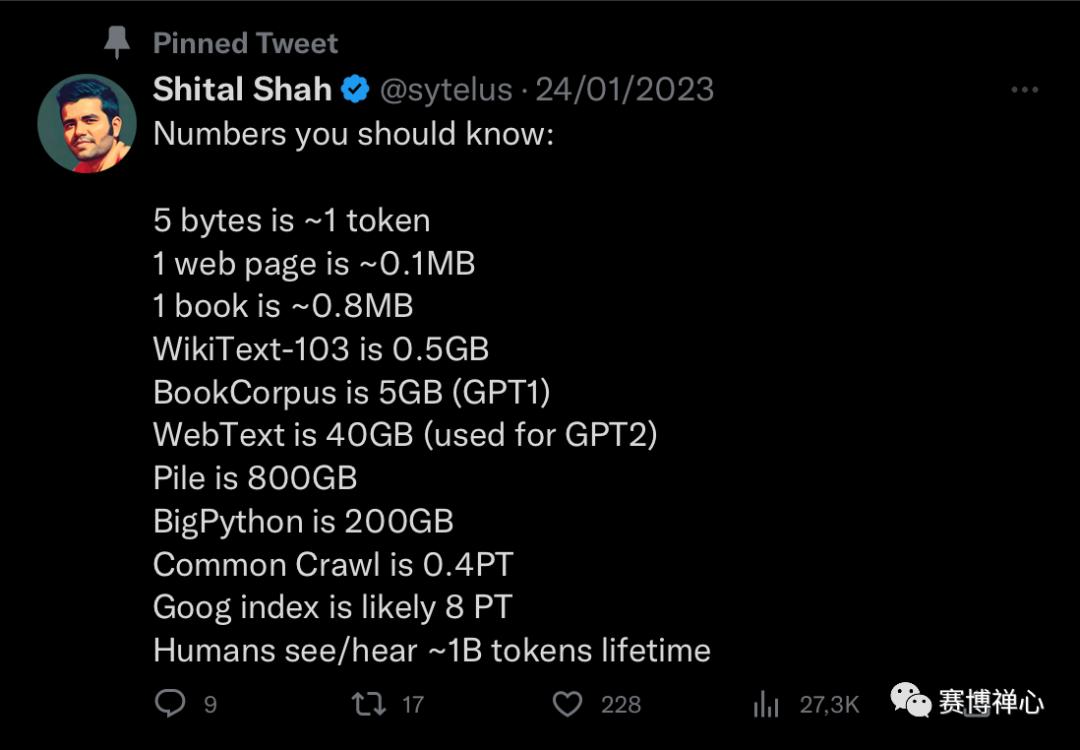The height and width of the screenshot is (750, 1080).
Task: Select the tweet date 24/01/2023
Action: point(625,89)
